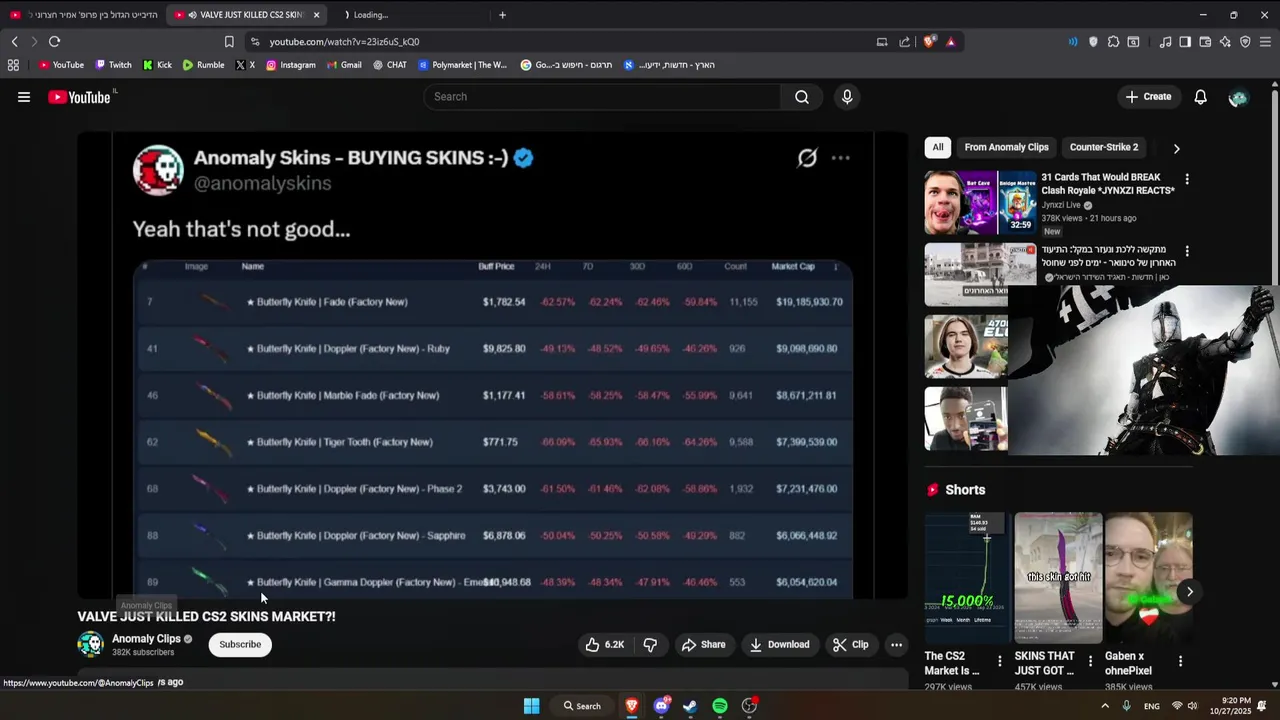The height and width of the screenshot is (720, 1280).
Task: Open the tweet's three-dot options in the video
Action: (841, 158)
